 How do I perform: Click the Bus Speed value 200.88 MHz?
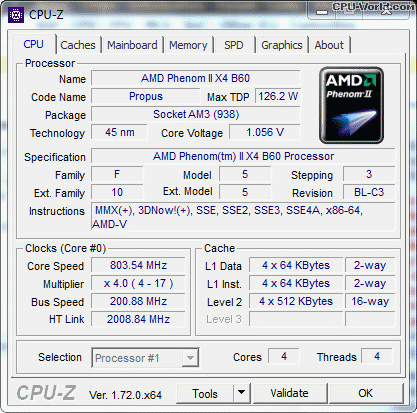click(x=138, y=302)
